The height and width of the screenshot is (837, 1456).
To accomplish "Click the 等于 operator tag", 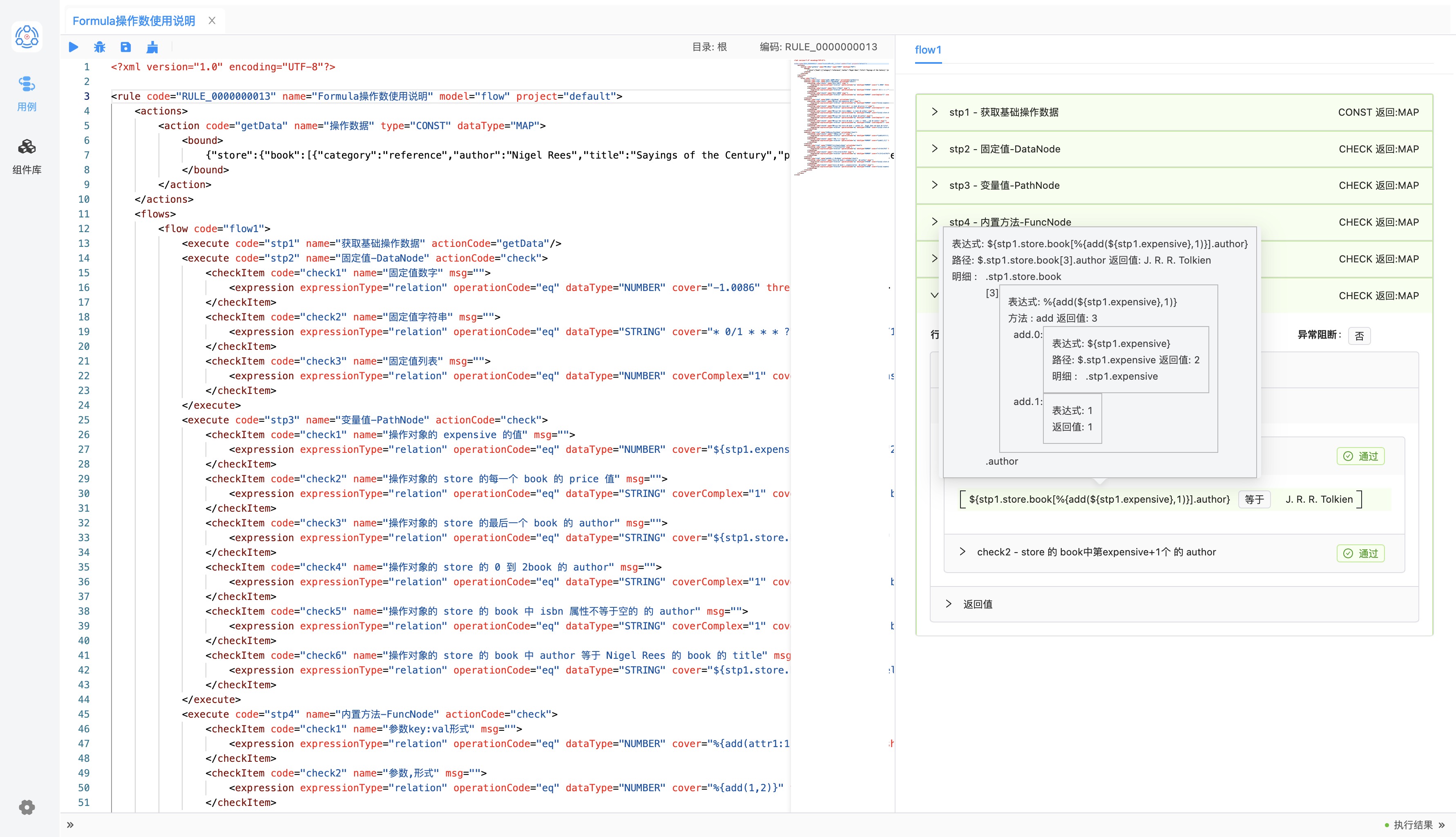I will click(1254, 499).
